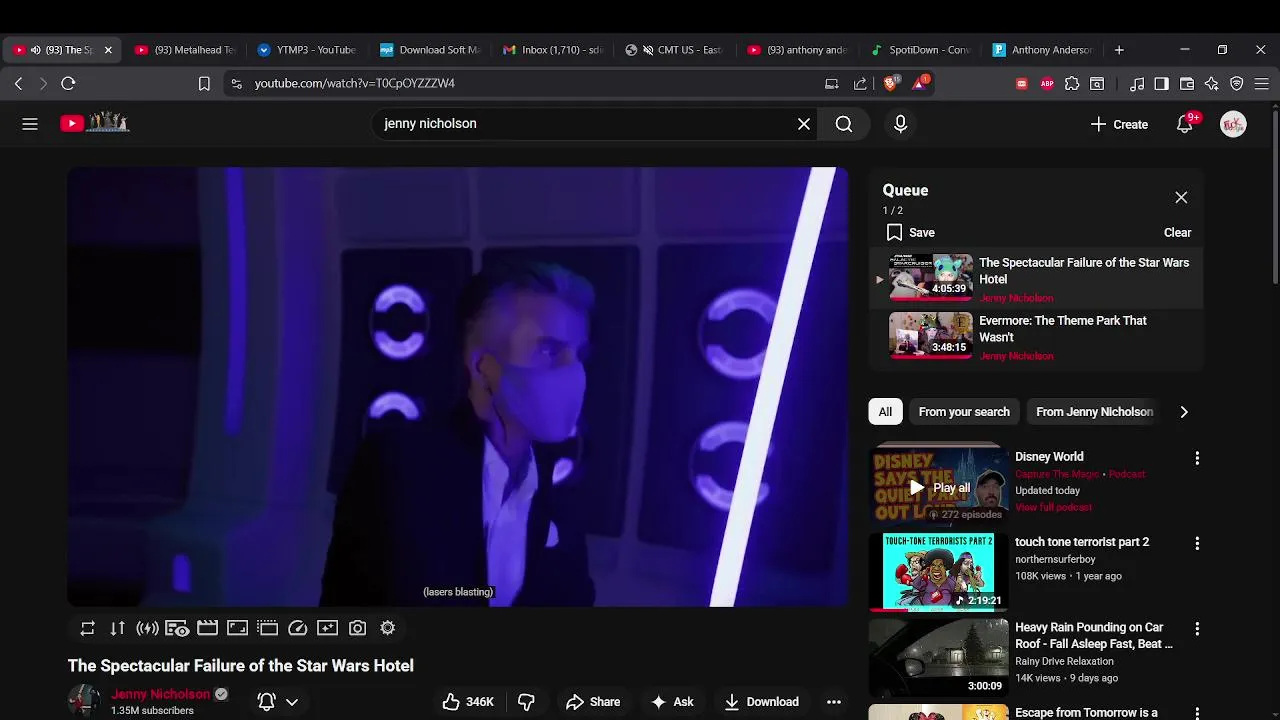Viewport: 1280px width, 720px height.
Task: Click the Brave Shields lion icon
Action: tap(890, 84)
